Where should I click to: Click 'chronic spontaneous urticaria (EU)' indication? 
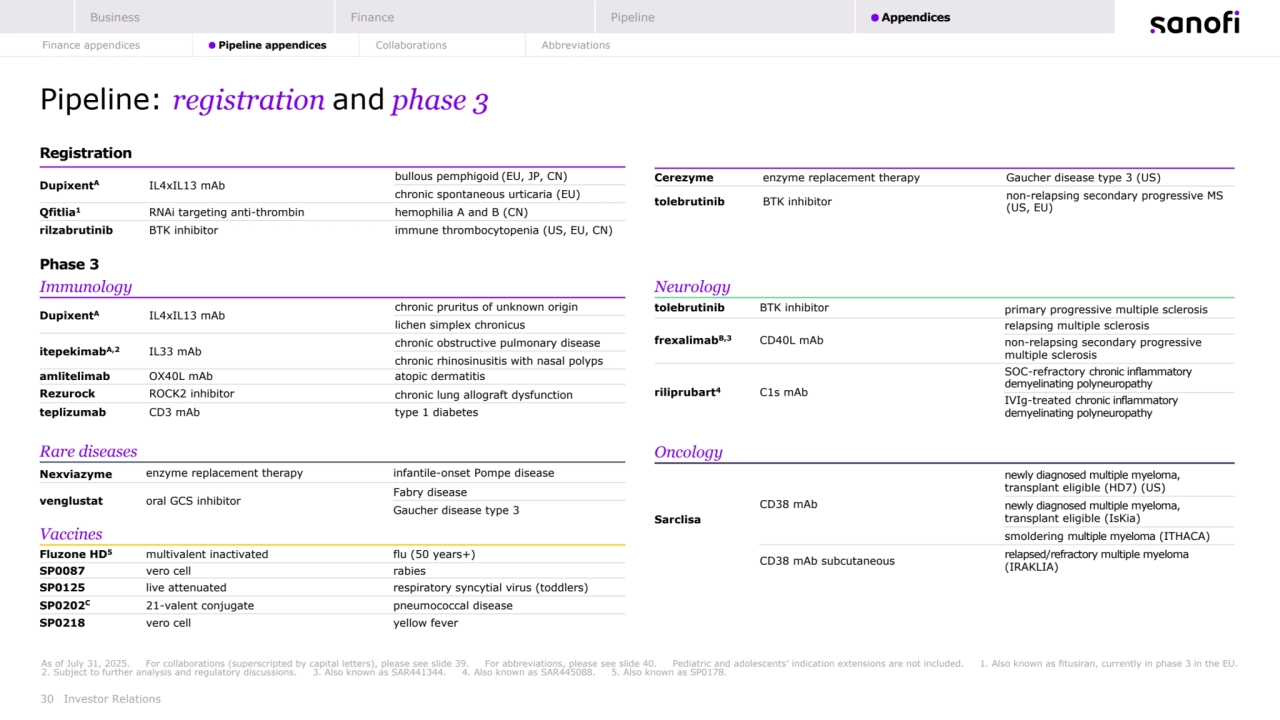point(487,194)
